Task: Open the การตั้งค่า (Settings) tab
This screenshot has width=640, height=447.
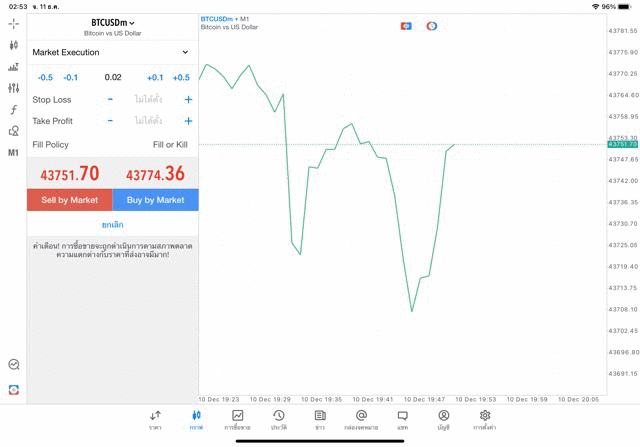Action: (485, 419)
